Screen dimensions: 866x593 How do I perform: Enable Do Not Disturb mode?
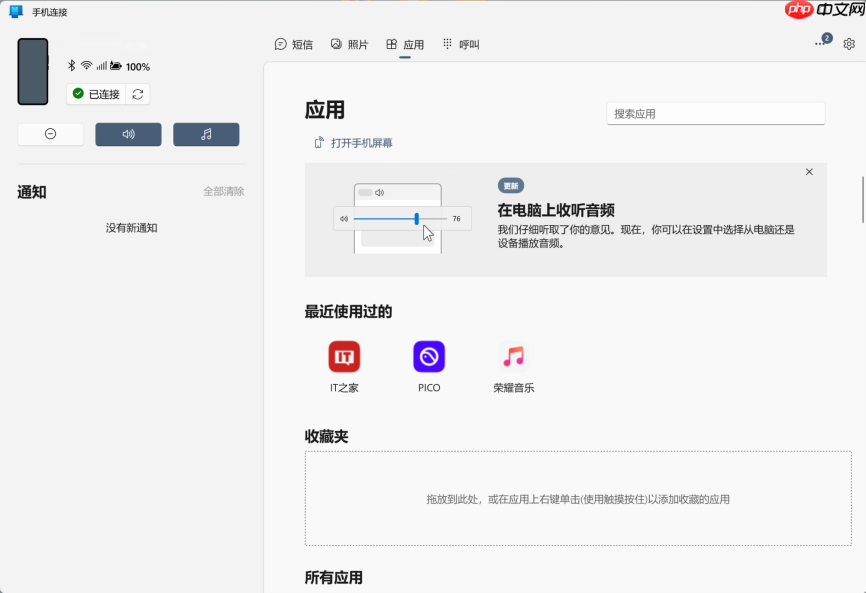tap(50, 133)
